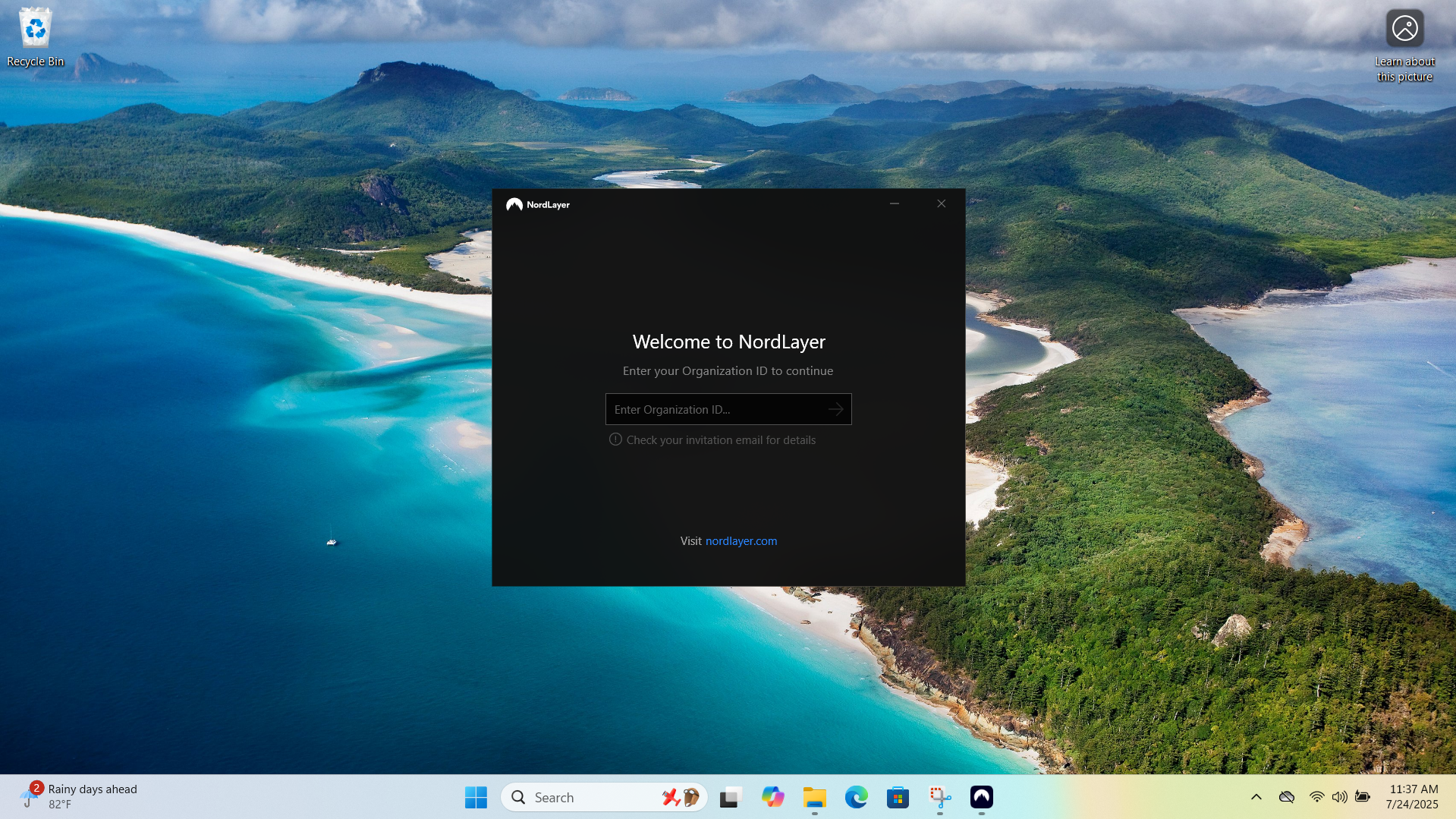1456x819 pixels.
Task: Open Task View from the taskbar
Action: pyautogui.click(x=730, y=797)
